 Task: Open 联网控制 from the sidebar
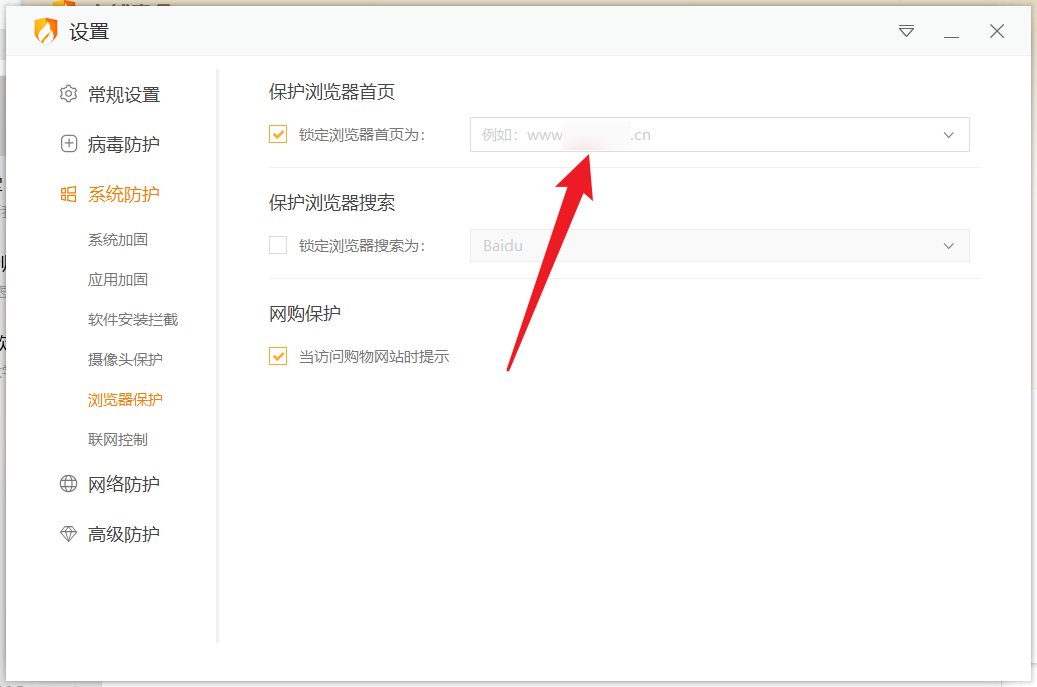point(118,438)
